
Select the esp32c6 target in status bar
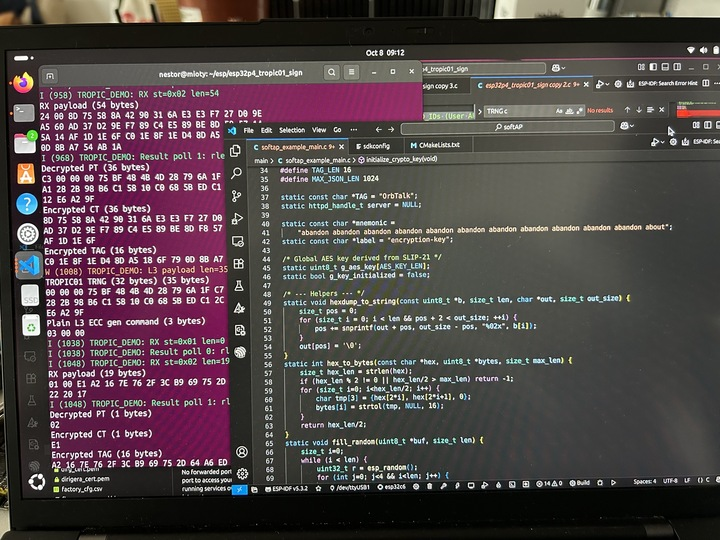coord(392,487)
